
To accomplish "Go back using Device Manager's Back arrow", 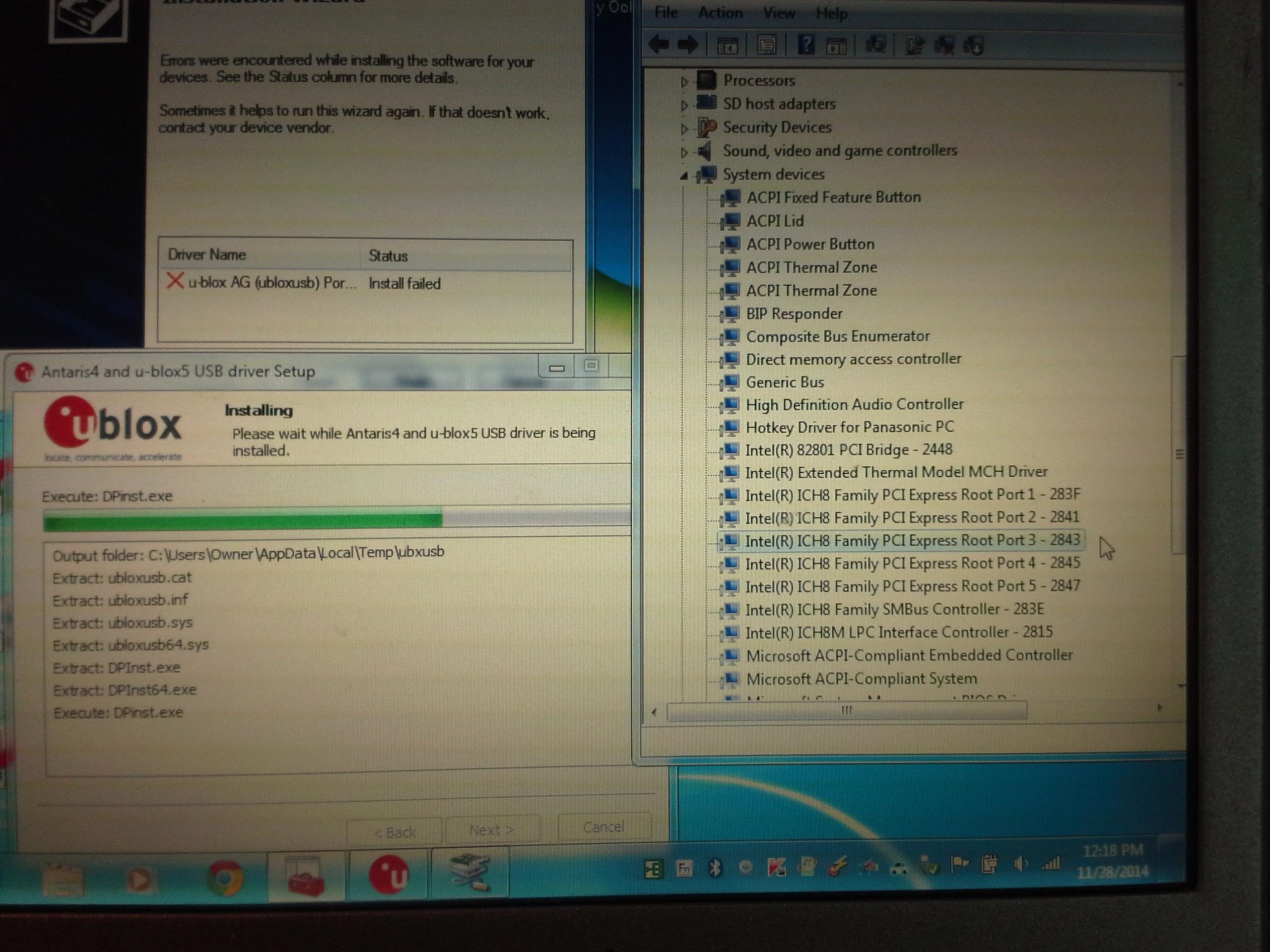I will (x=659, y=44).
